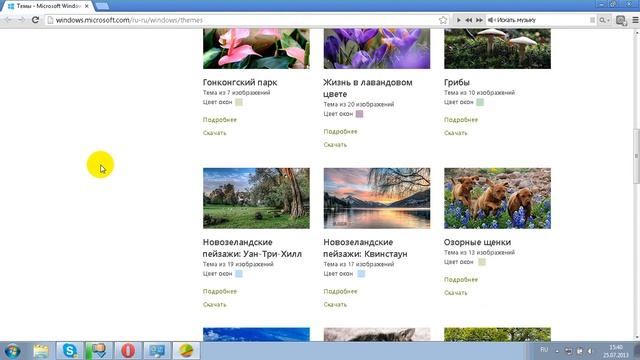Click 'Тема из 7 изображений' text
Screen dimensions: 640x360
pyautogui.click(x=236, y=93)
